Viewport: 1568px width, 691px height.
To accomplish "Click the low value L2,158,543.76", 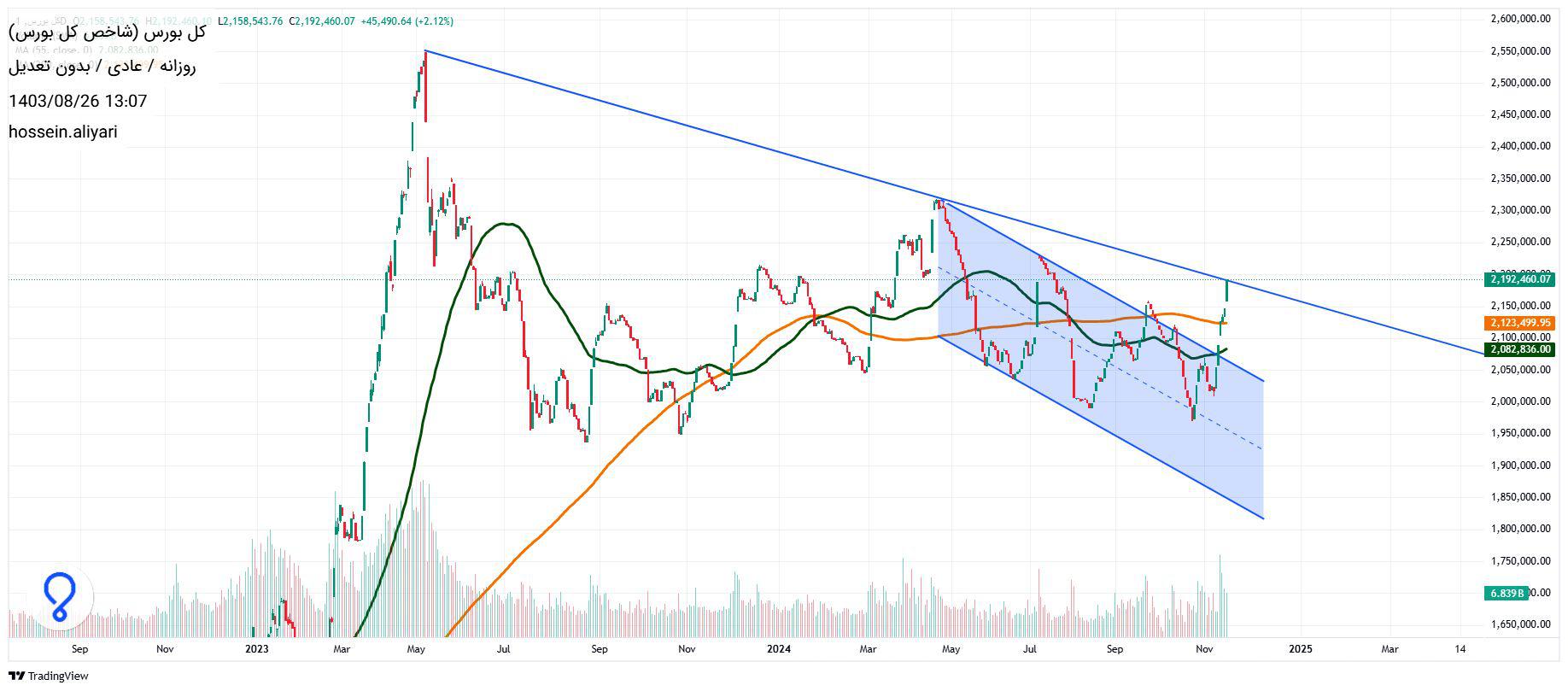I will [x=250, y=20].
